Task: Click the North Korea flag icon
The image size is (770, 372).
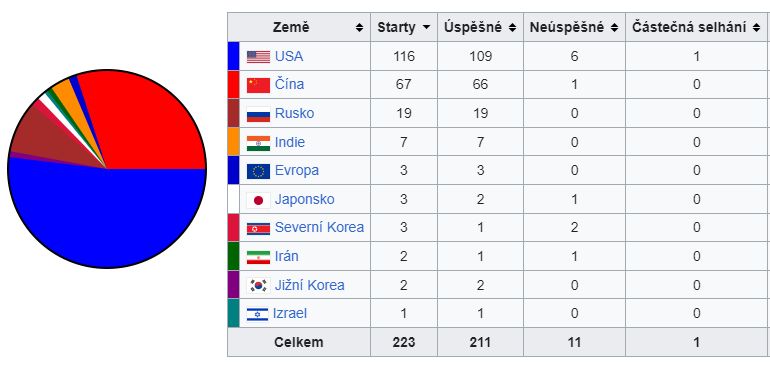Action: coord(258,229)
